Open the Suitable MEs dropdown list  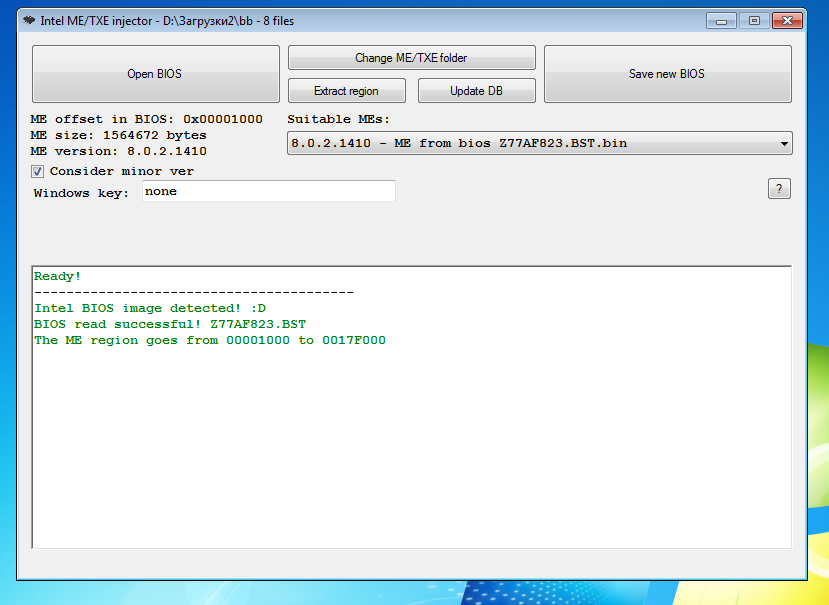(539, 143)
